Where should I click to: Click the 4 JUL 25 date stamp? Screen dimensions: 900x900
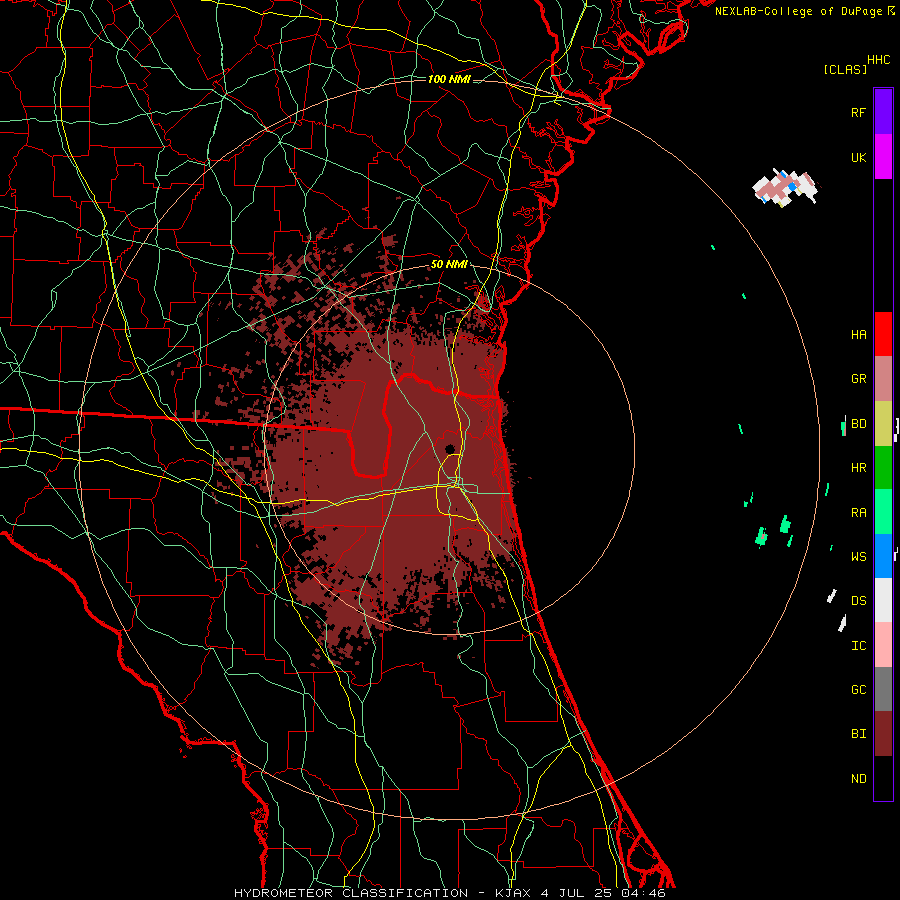point(577,893)
